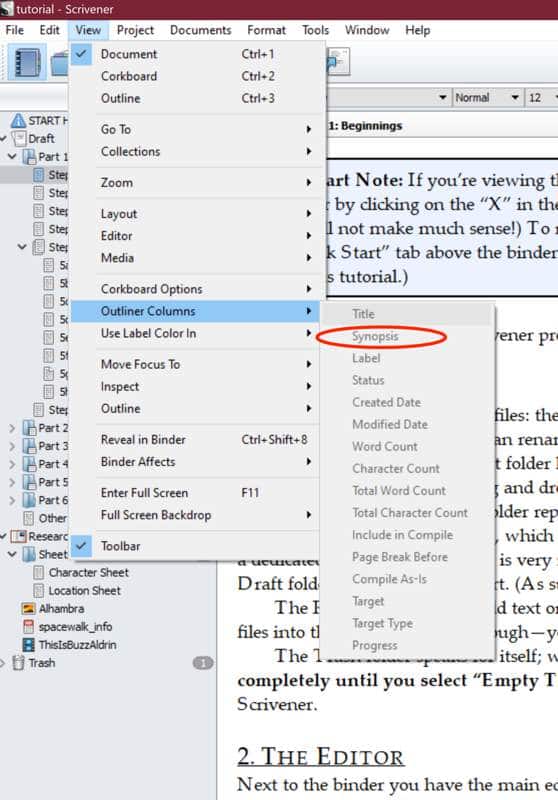
Task: Click the Draft folder icon in binder
Action: pyautogui.click(x=19, y=138)
